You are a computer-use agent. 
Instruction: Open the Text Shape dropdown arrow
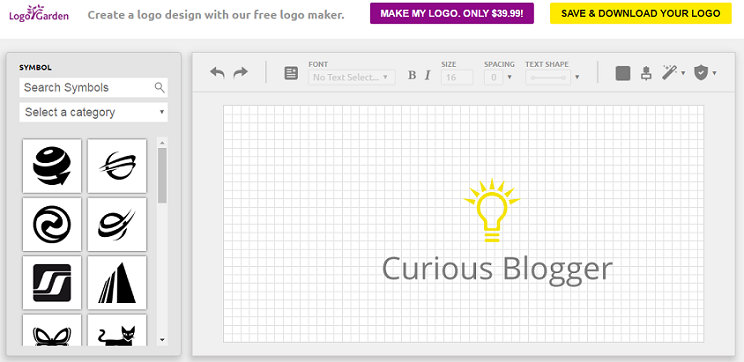[577, 77]
